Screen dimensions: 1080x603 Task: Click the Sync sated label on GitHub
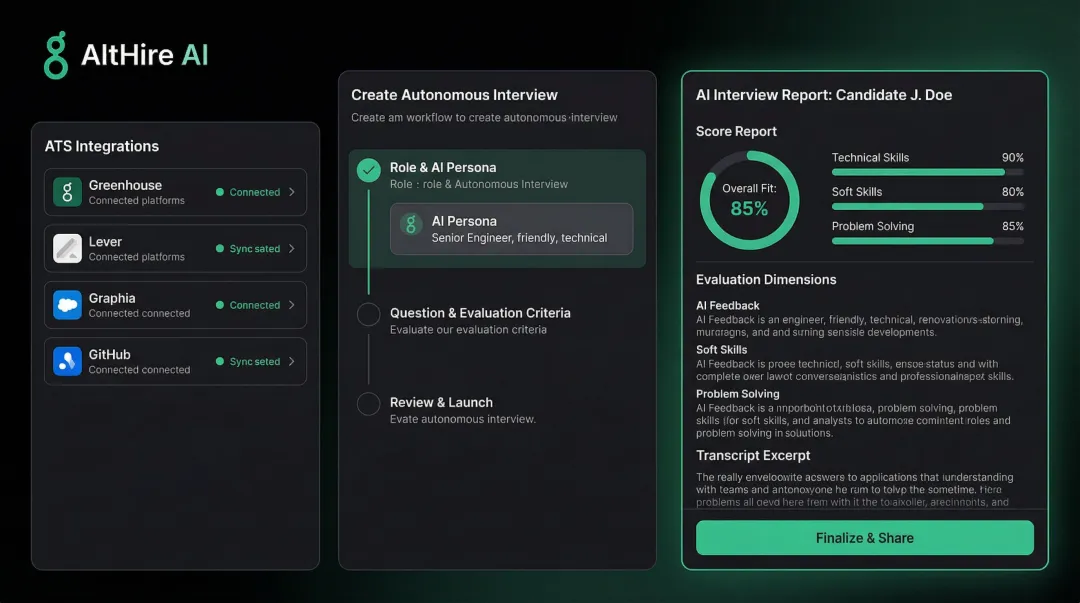pos(255,360)
